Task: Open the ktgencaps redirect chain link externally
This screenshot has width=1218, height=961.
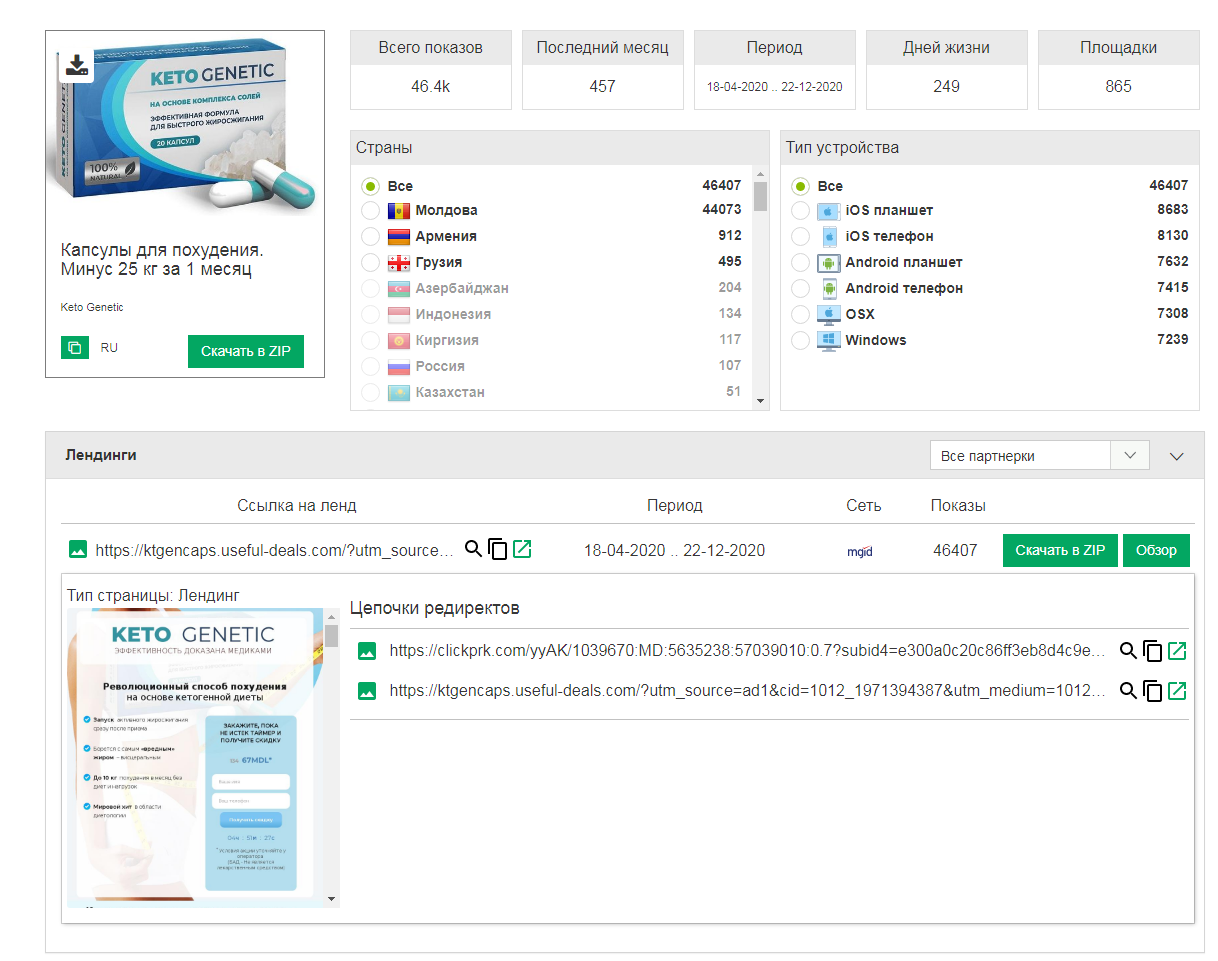Action: coord(1177,690)
